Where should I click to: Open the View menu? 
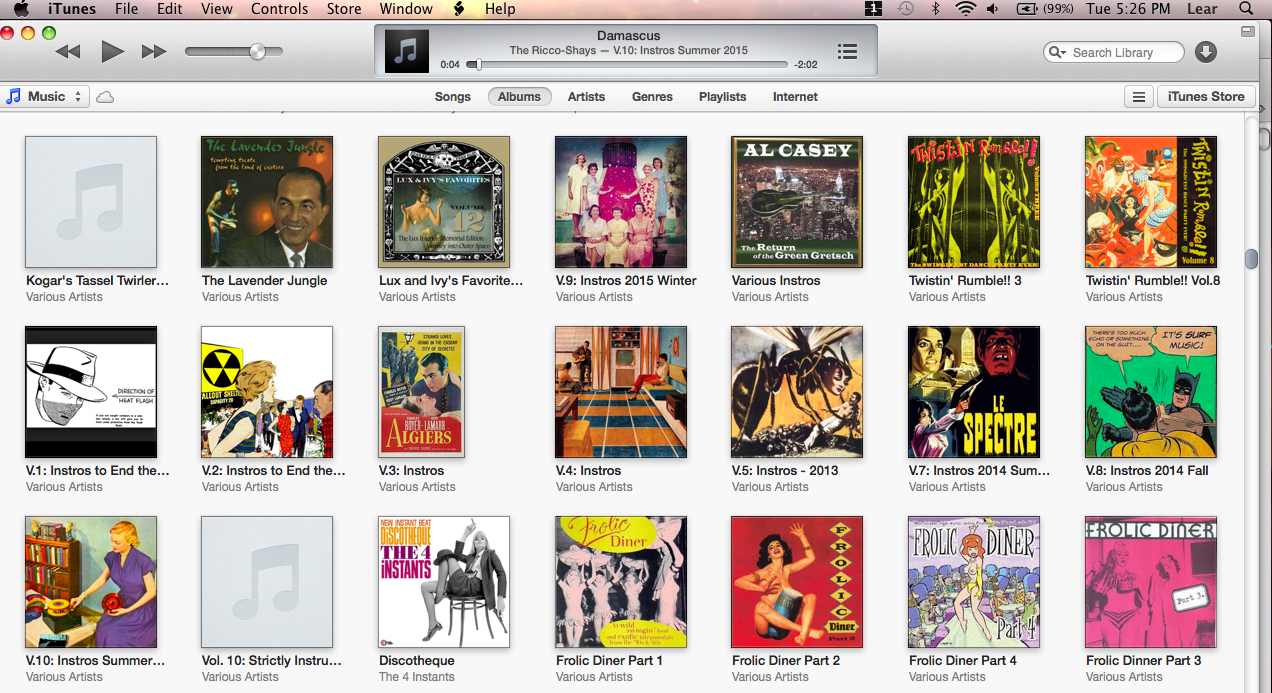click(x=217, y=9)
